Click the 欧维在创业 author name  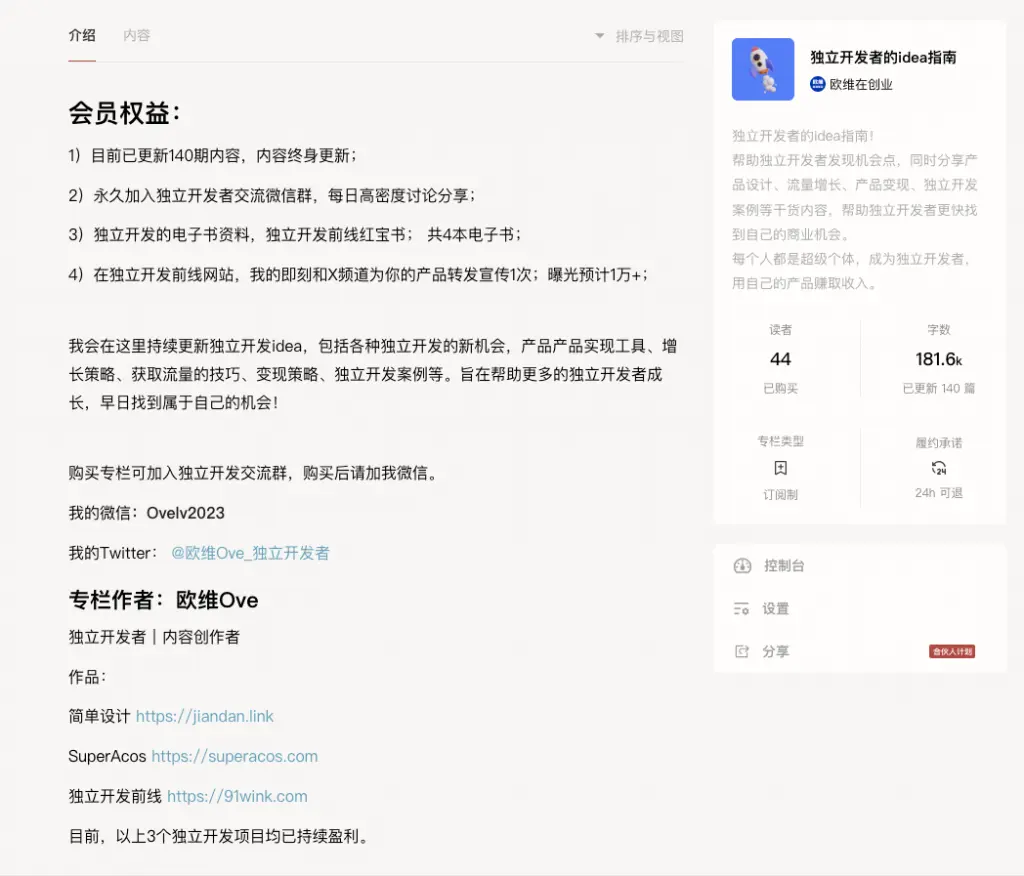860,85
